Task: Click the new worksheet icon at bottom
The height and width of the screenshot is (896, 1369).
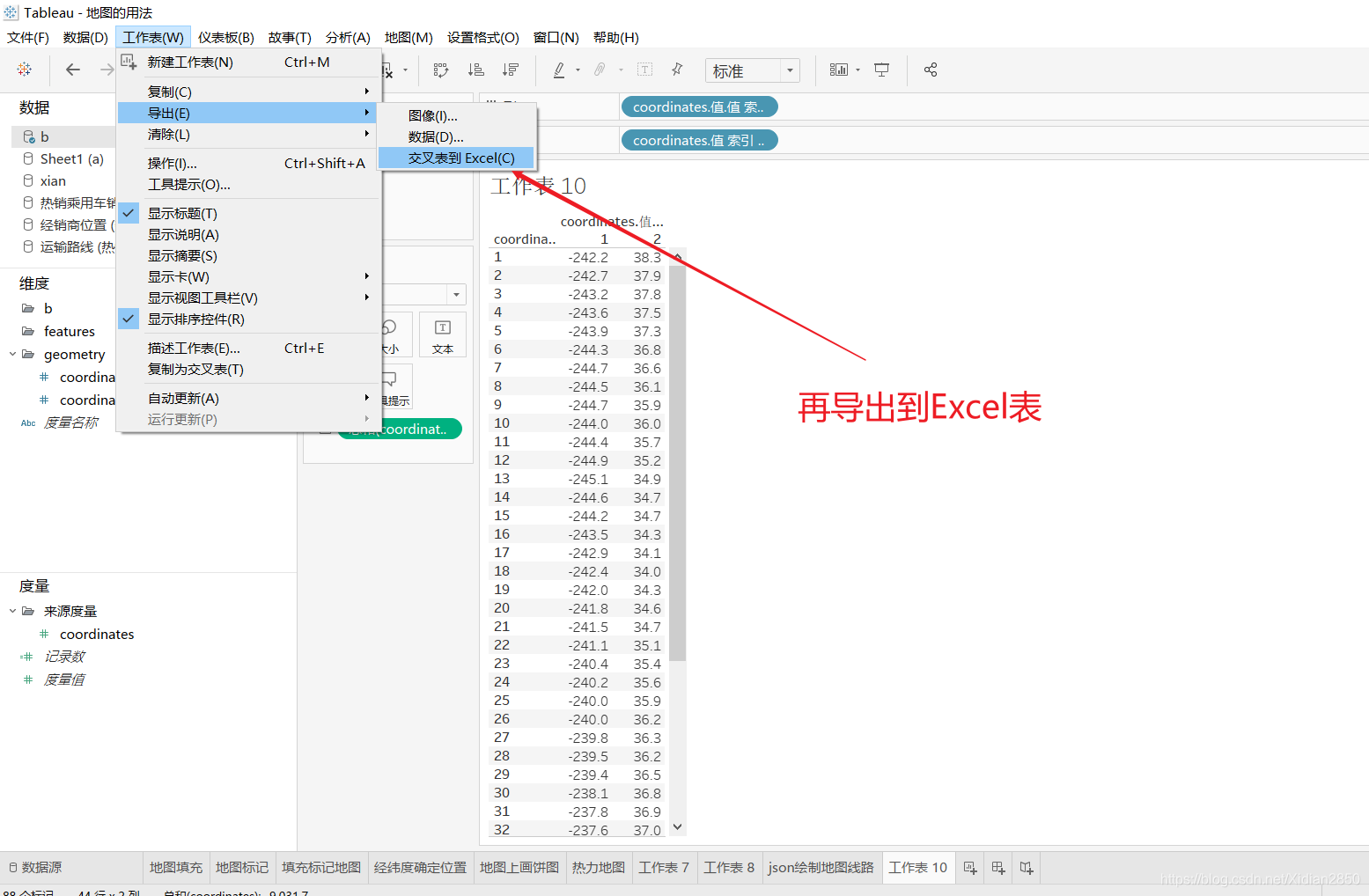Action: [970, 868]
